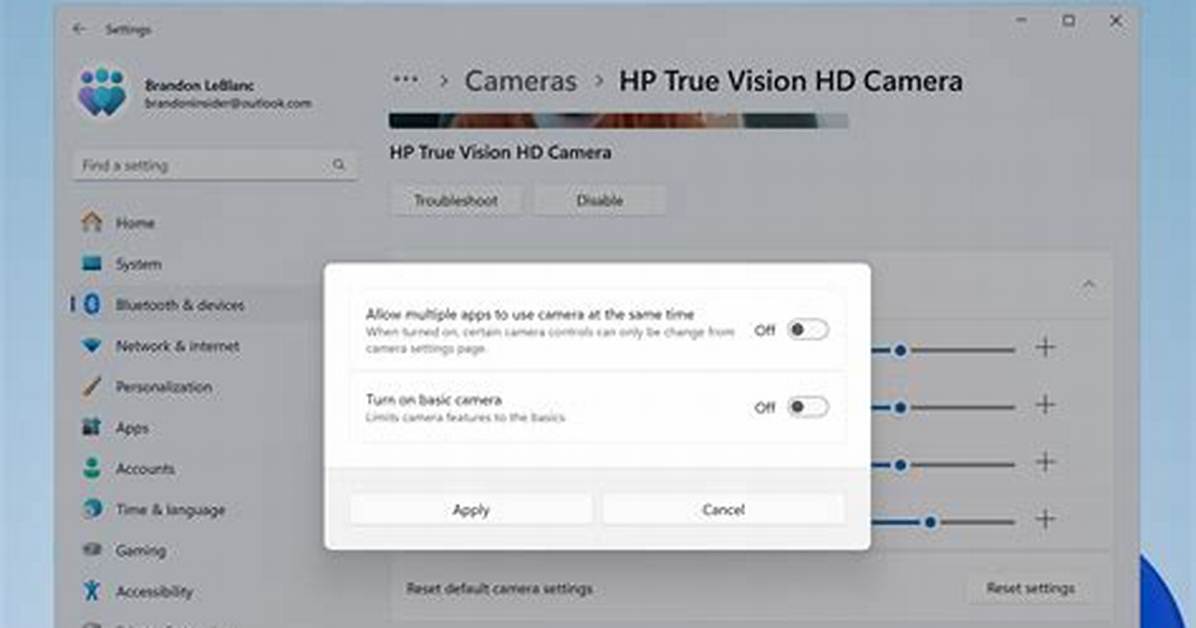
Task: Open Brandon LeBlanc account avatar
Action: click(x=102, y=92)
